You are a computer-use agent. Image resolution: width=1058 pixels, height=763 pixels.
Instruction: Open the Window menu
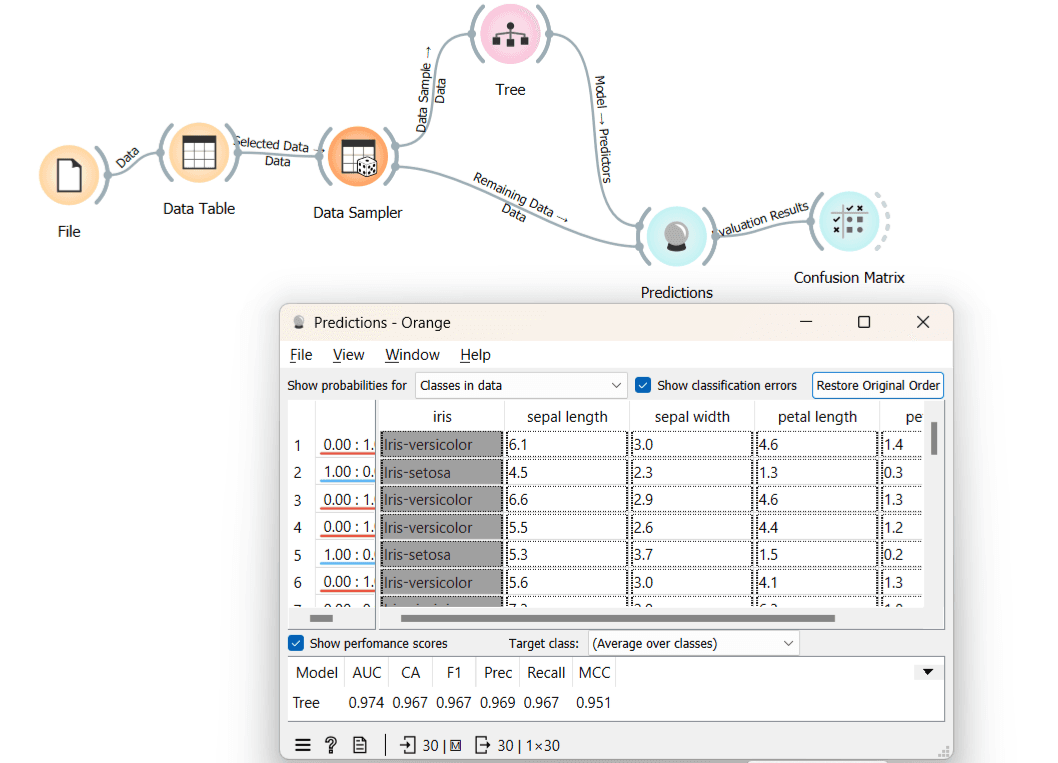coord(412,355)
